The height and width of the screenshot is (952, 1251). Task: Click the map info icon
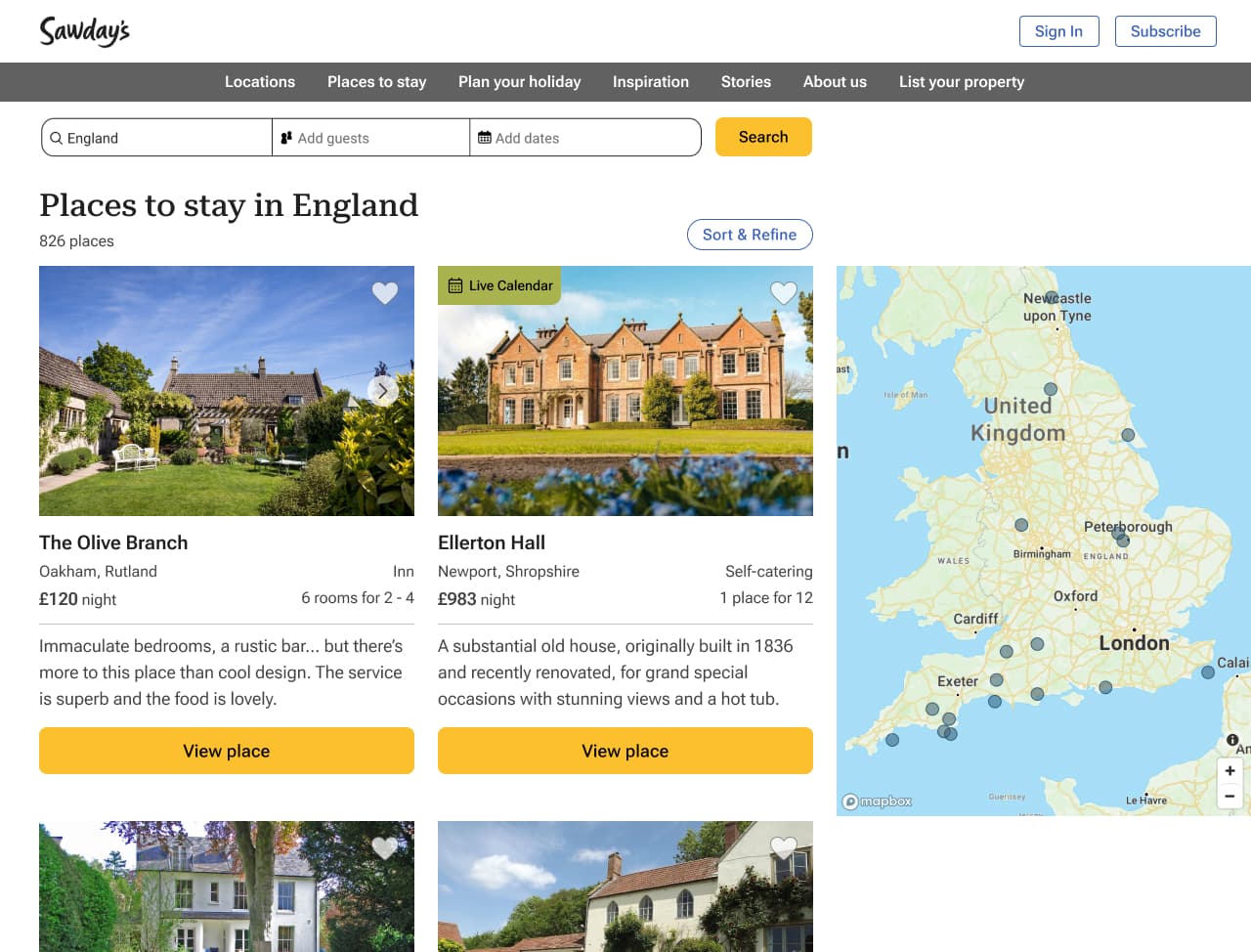pyautogui.click(x=1232, y=740)
